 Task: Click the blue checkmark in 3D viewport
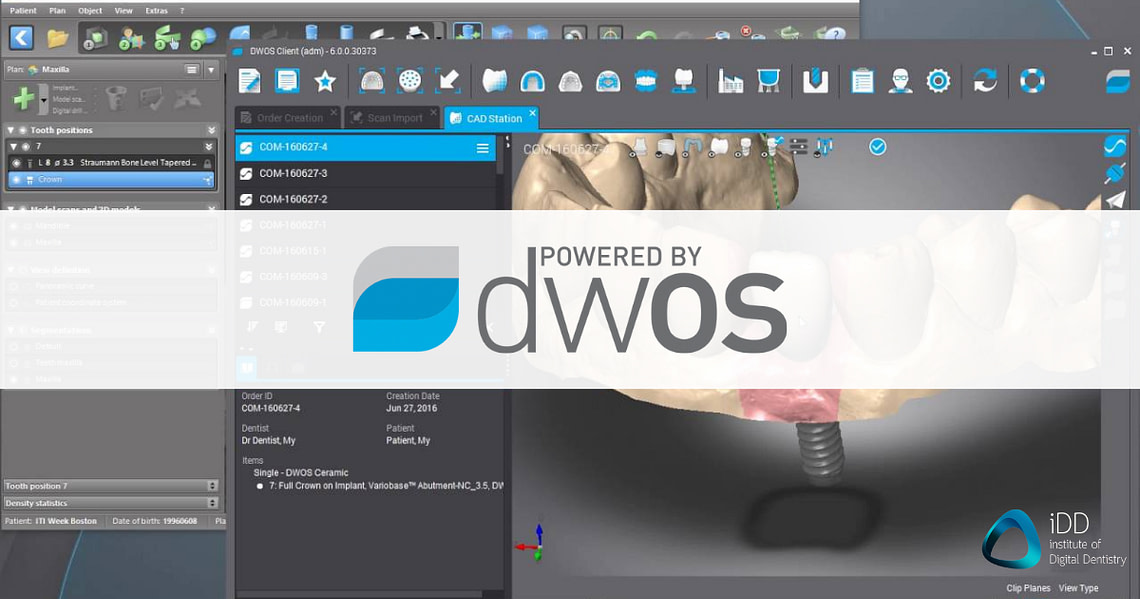click(x=877, y=147)
